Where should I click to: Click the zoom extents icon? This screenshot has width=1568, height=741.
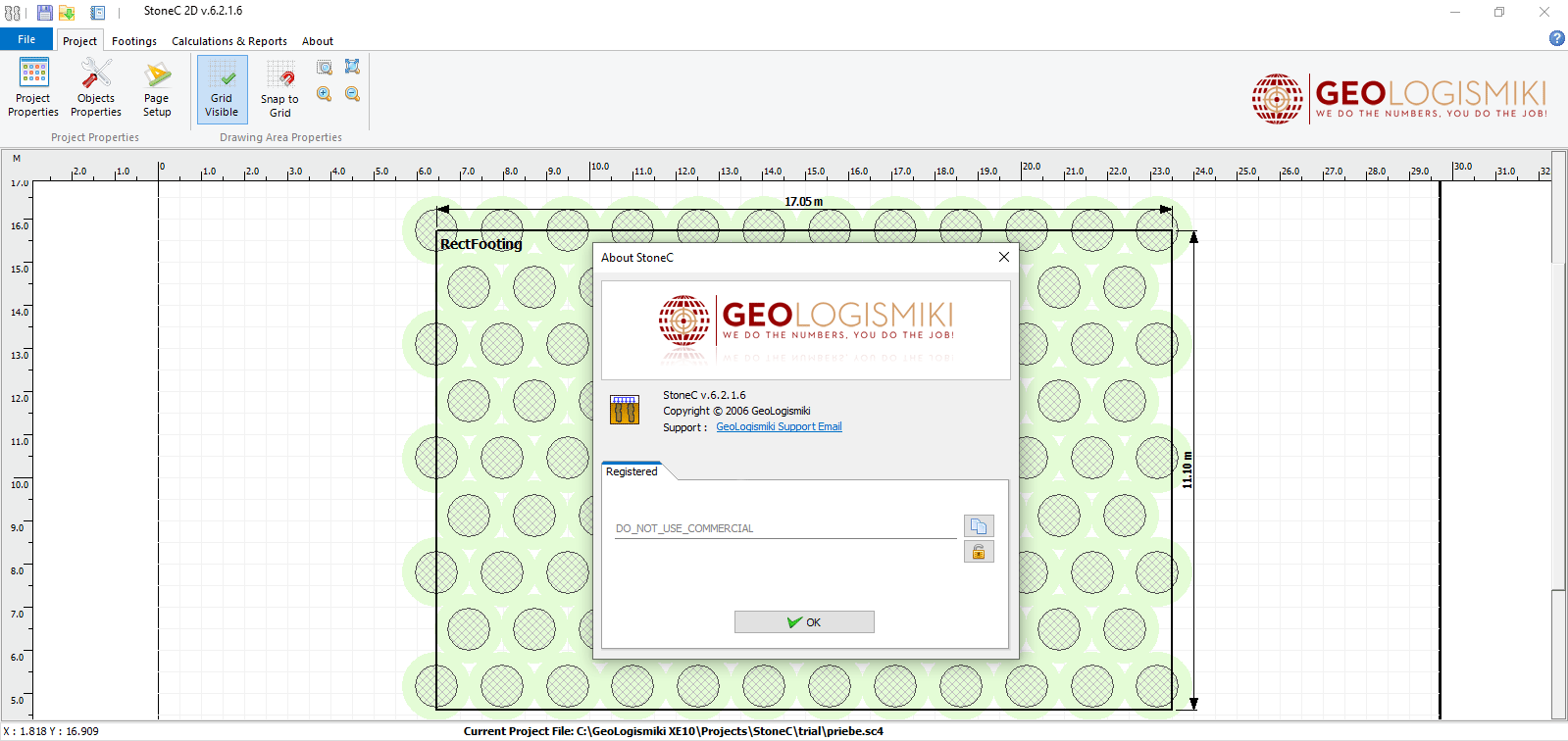(352, 67)
